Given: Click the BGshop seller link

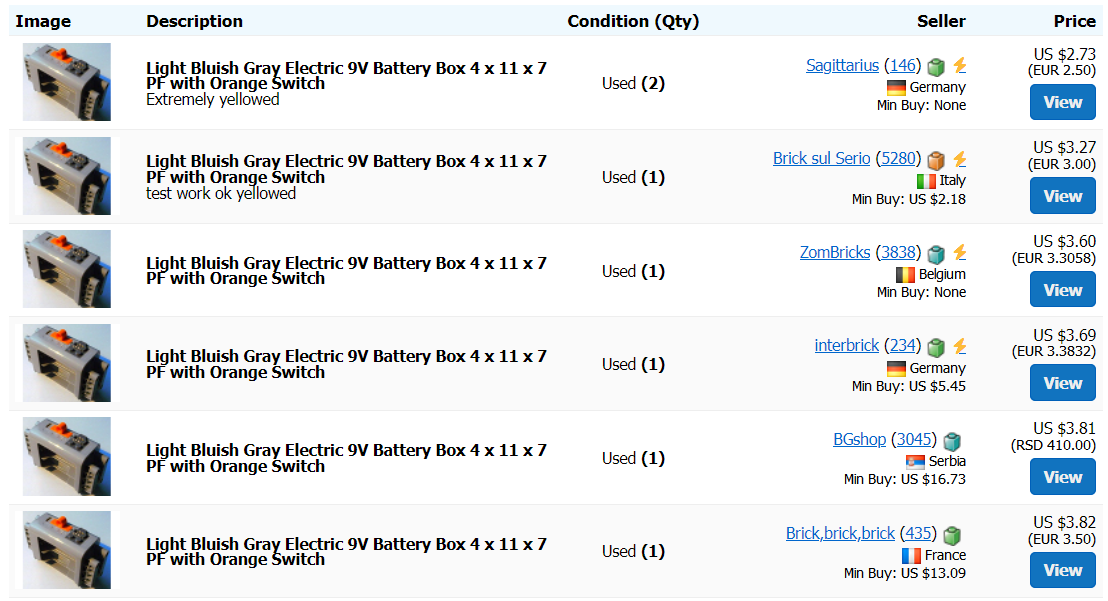Looking at the screenshot, I should [x=859, y=440].
